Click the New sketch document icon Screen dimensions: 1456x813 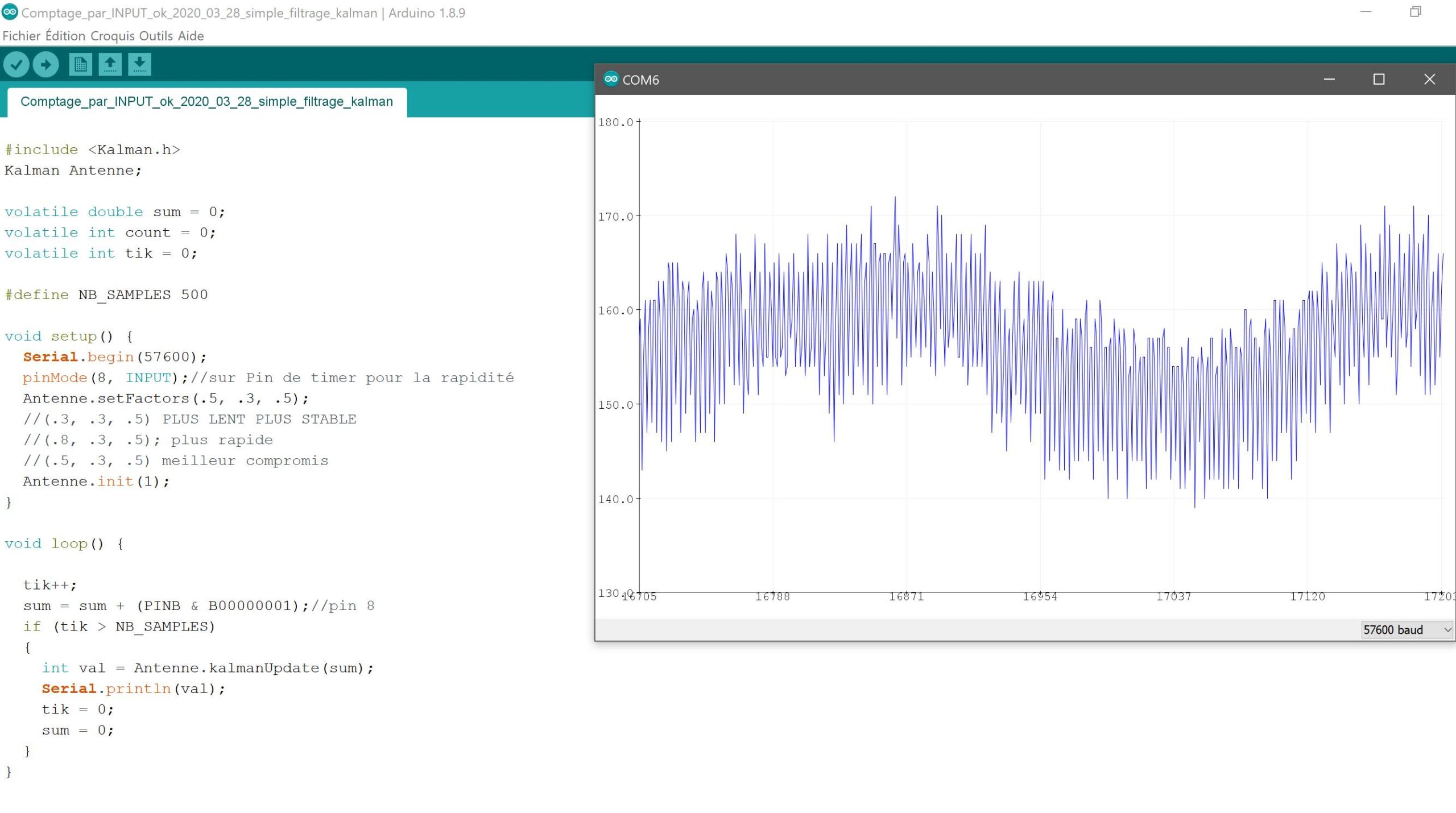[80, 64]
